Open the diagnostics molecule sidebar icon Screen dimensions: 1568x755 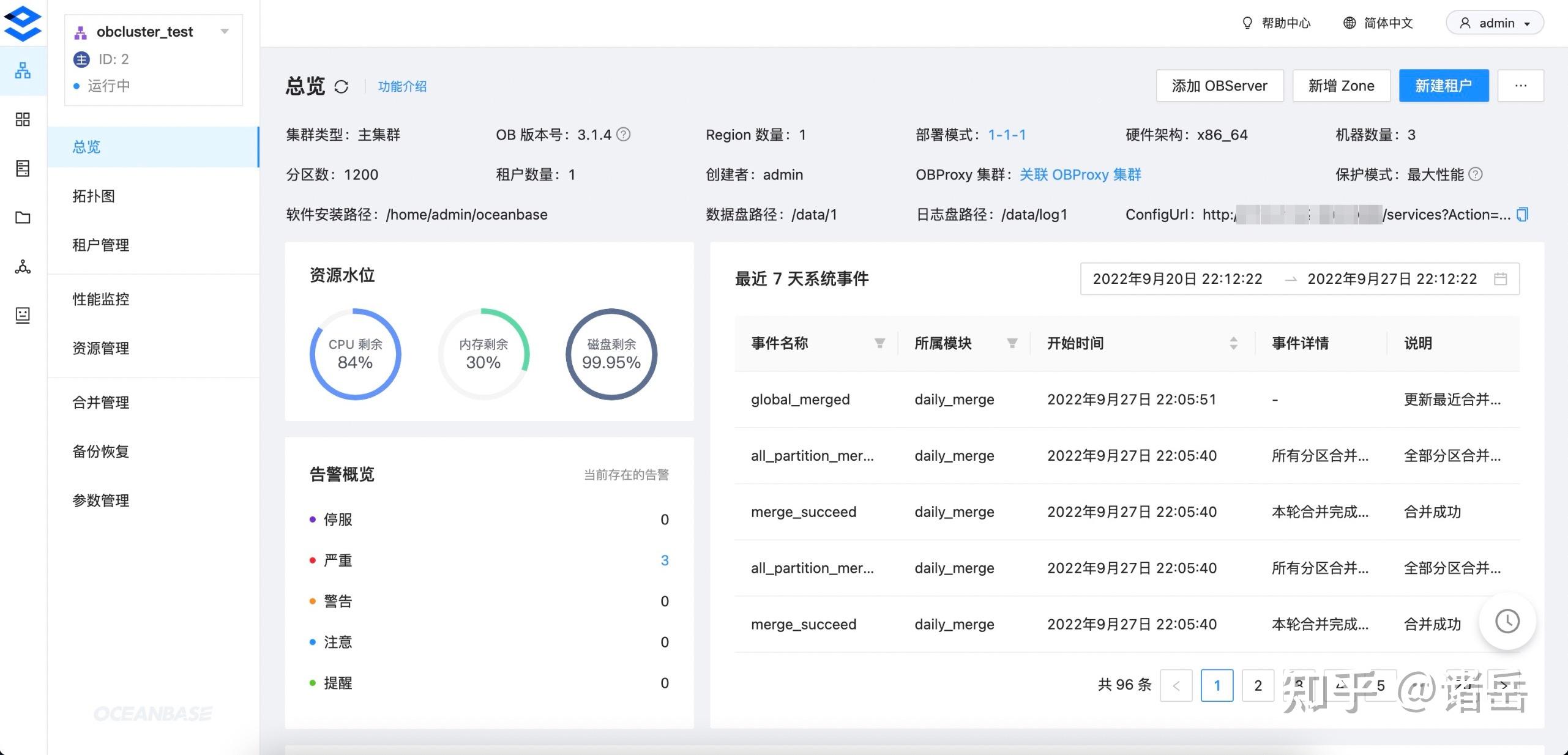click(22, 267)
